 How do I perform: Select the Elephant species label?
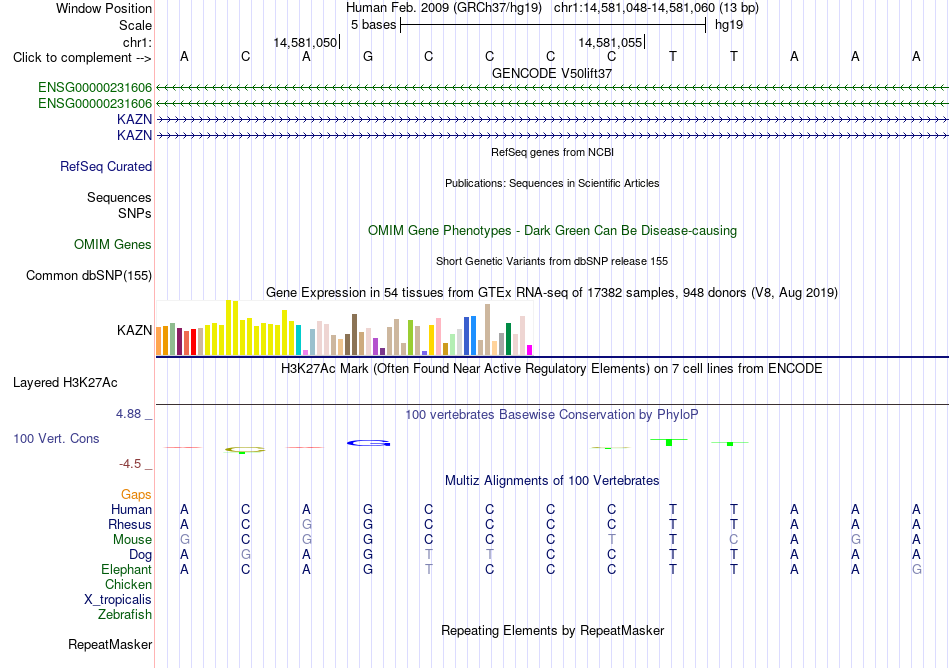127,570
